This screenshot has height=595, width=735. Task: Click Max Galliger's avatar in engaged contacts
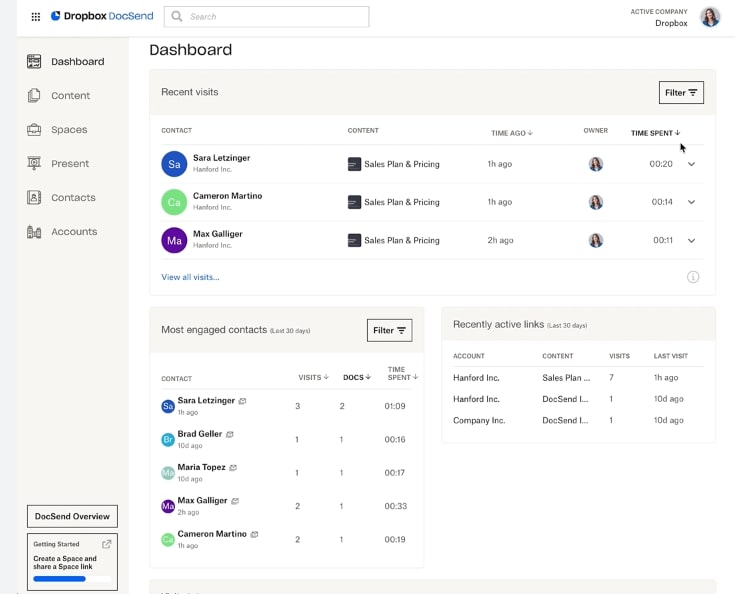coord(168,506)
